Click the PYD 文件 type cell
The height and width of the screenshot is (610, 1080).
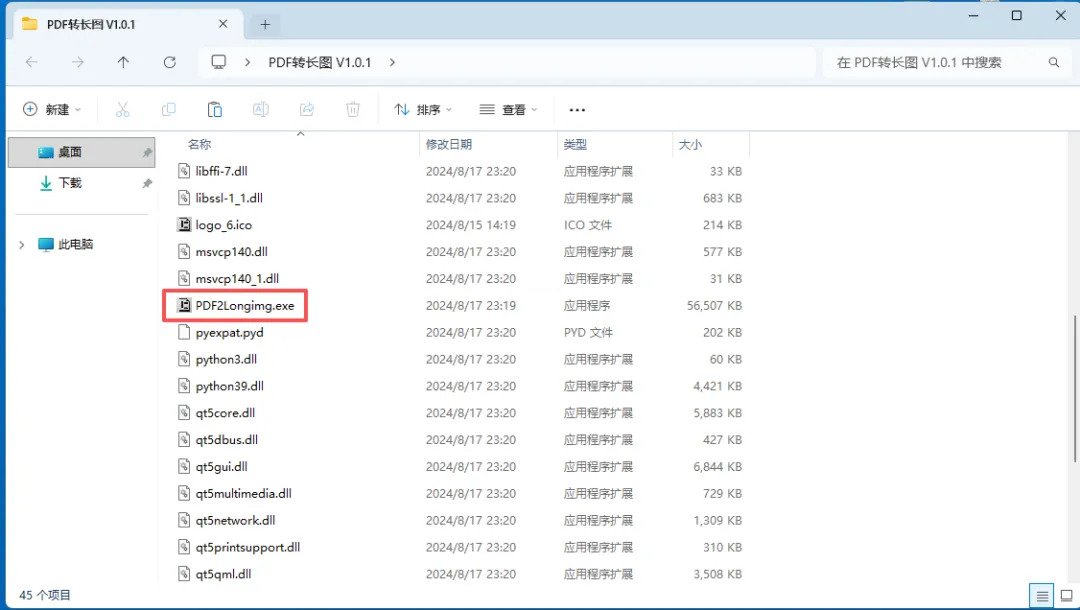588,332
